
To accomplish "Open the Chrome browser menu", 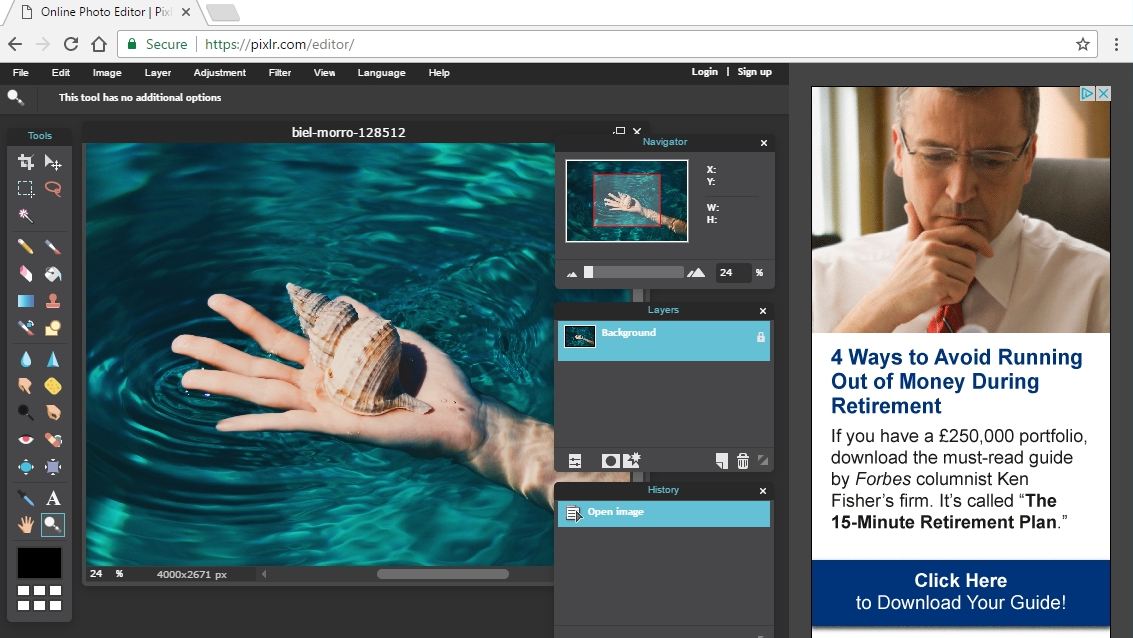I will pos(1117,44).
